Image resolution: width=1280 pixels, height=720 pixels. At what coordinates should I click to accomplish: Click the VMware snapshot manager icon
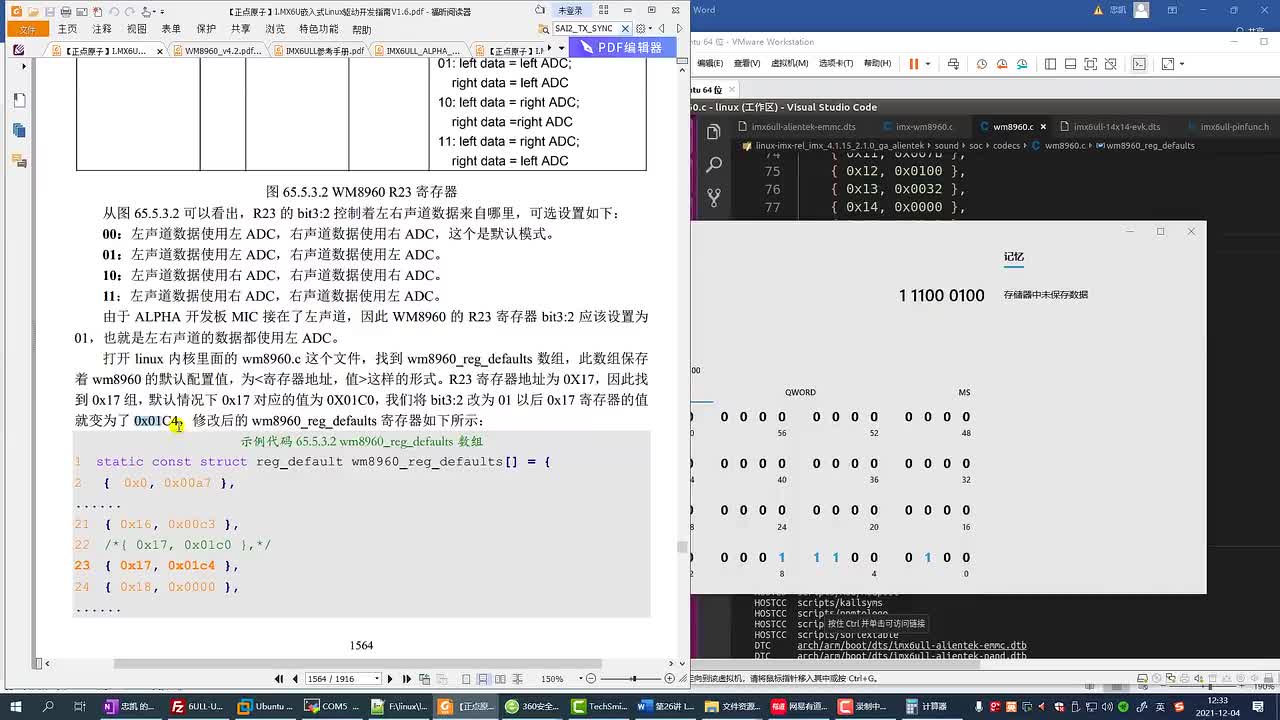(x=1024, y=64)
